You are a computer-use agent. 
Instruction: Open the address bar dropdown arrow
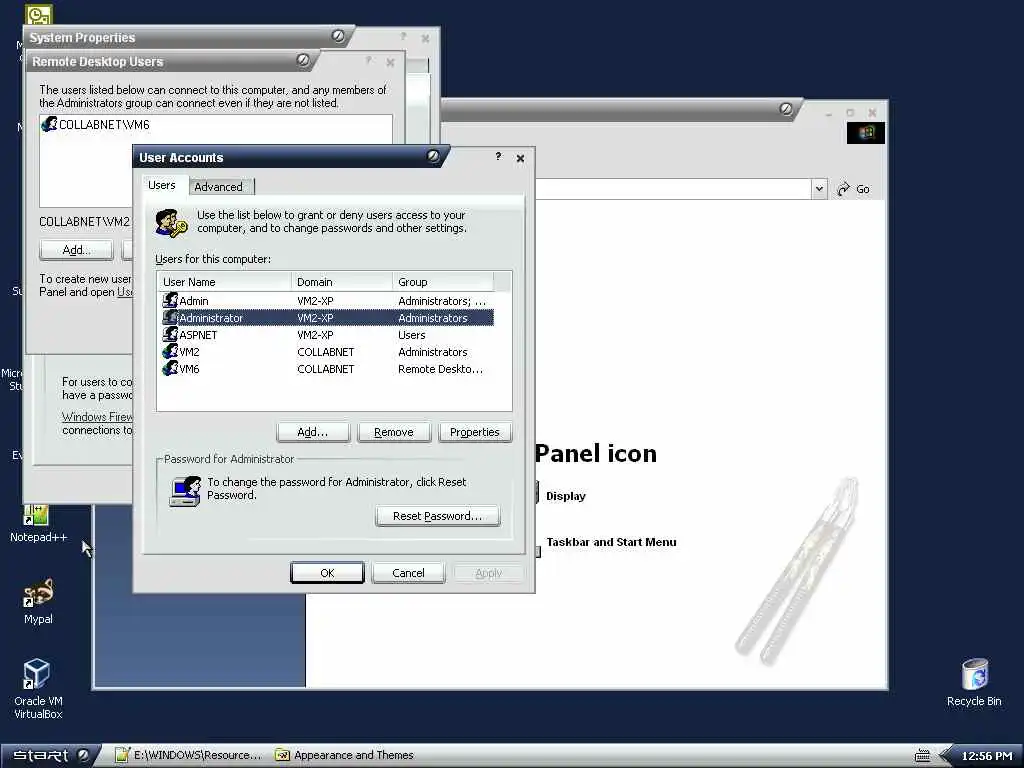click(820, 189)
